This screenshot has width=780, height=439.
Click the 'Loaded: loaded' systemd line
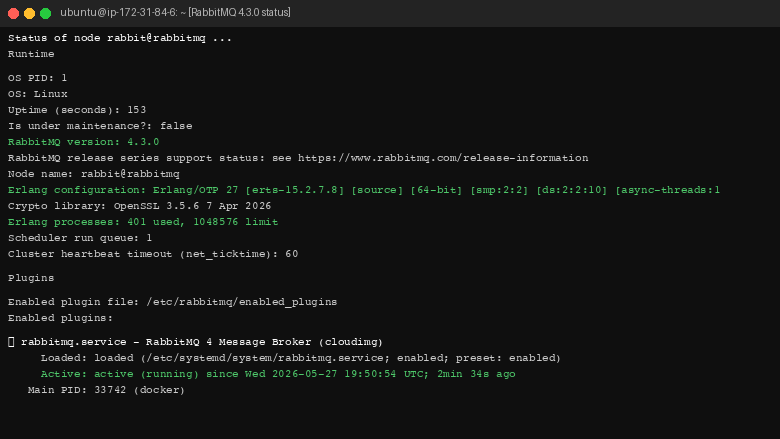[x=300, y=358]
